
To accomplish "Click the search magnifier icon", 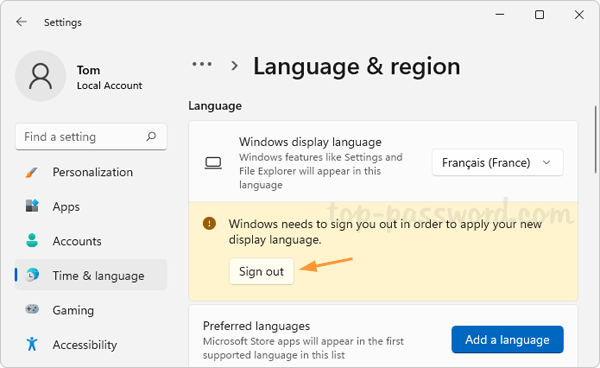I will click(152, 136).
